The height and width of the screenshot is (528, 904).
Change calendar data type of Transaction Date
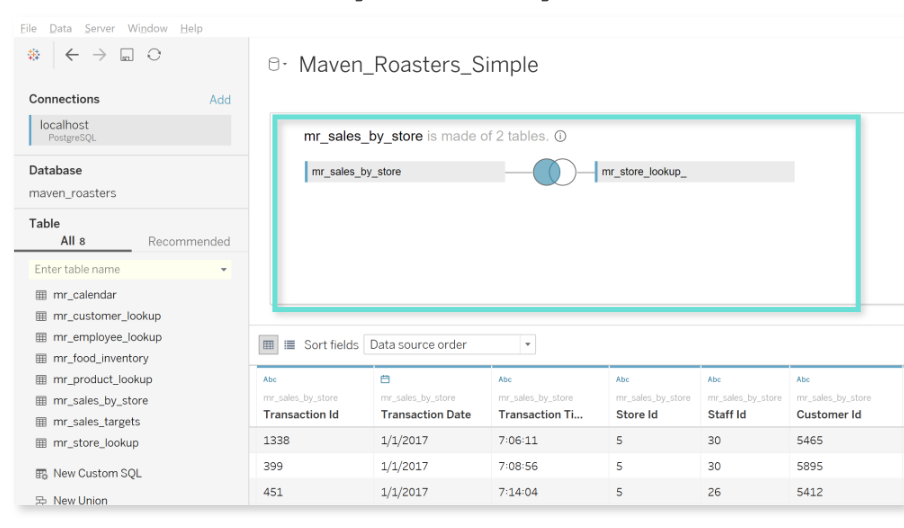click(x=385, y=379)
